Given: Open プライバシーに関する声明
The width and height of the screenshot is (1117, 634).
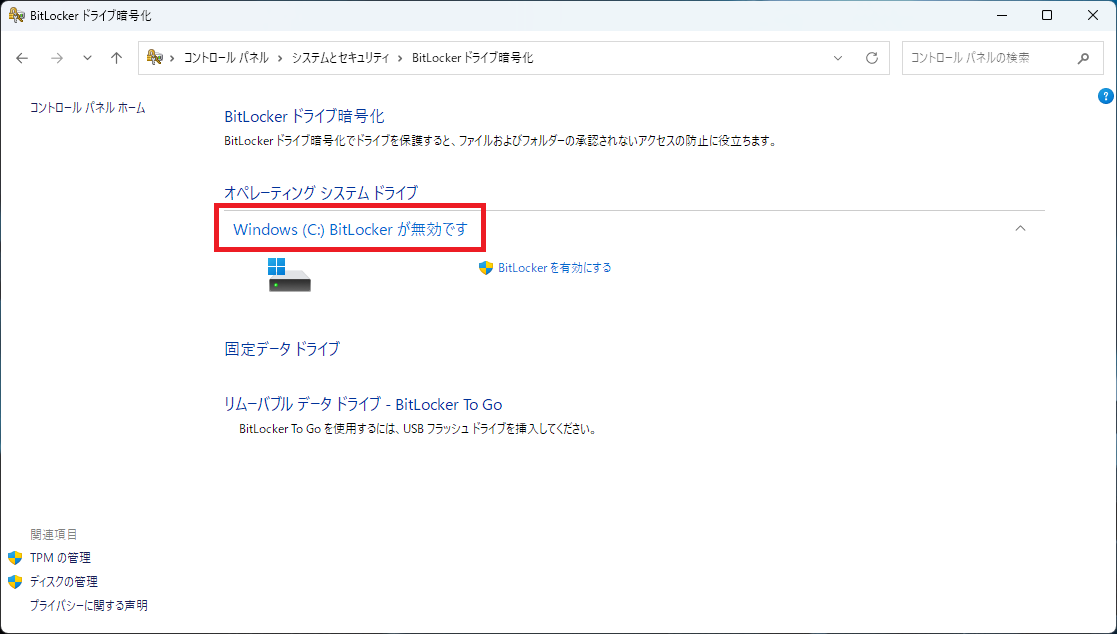Looking at the screenshot, I should [88, 604].
